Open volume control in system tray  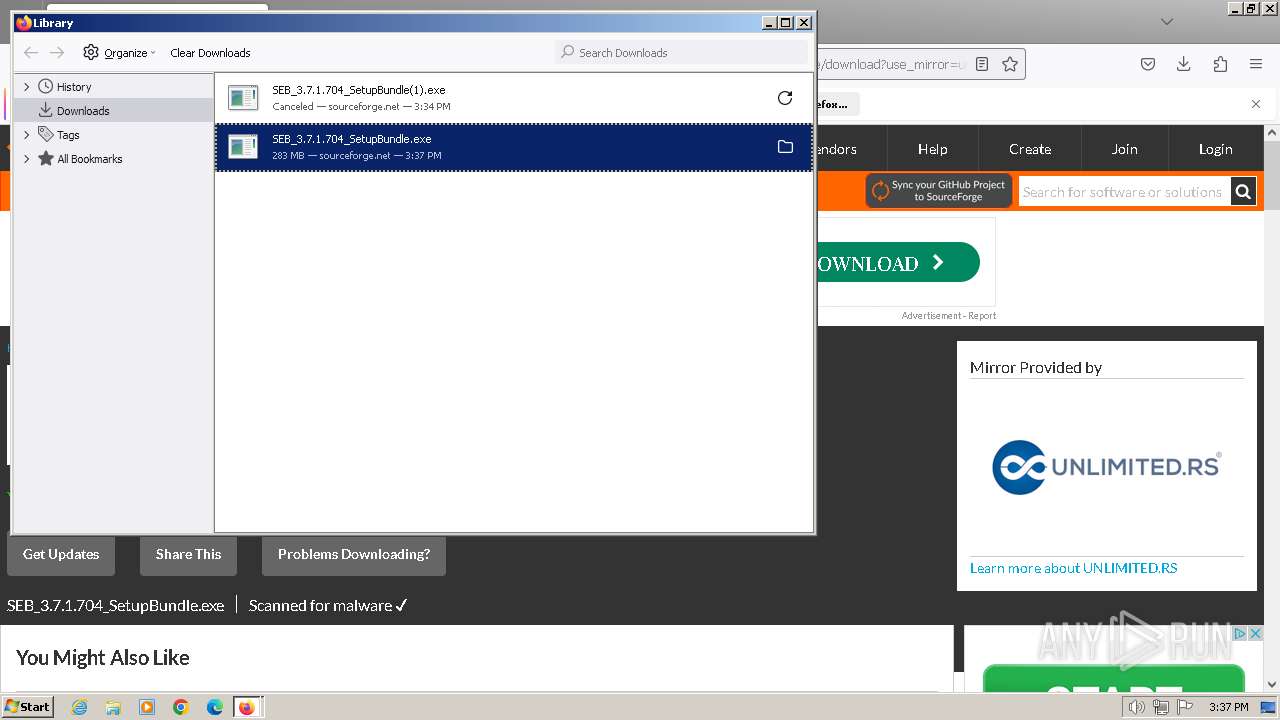coord(1137,707)
